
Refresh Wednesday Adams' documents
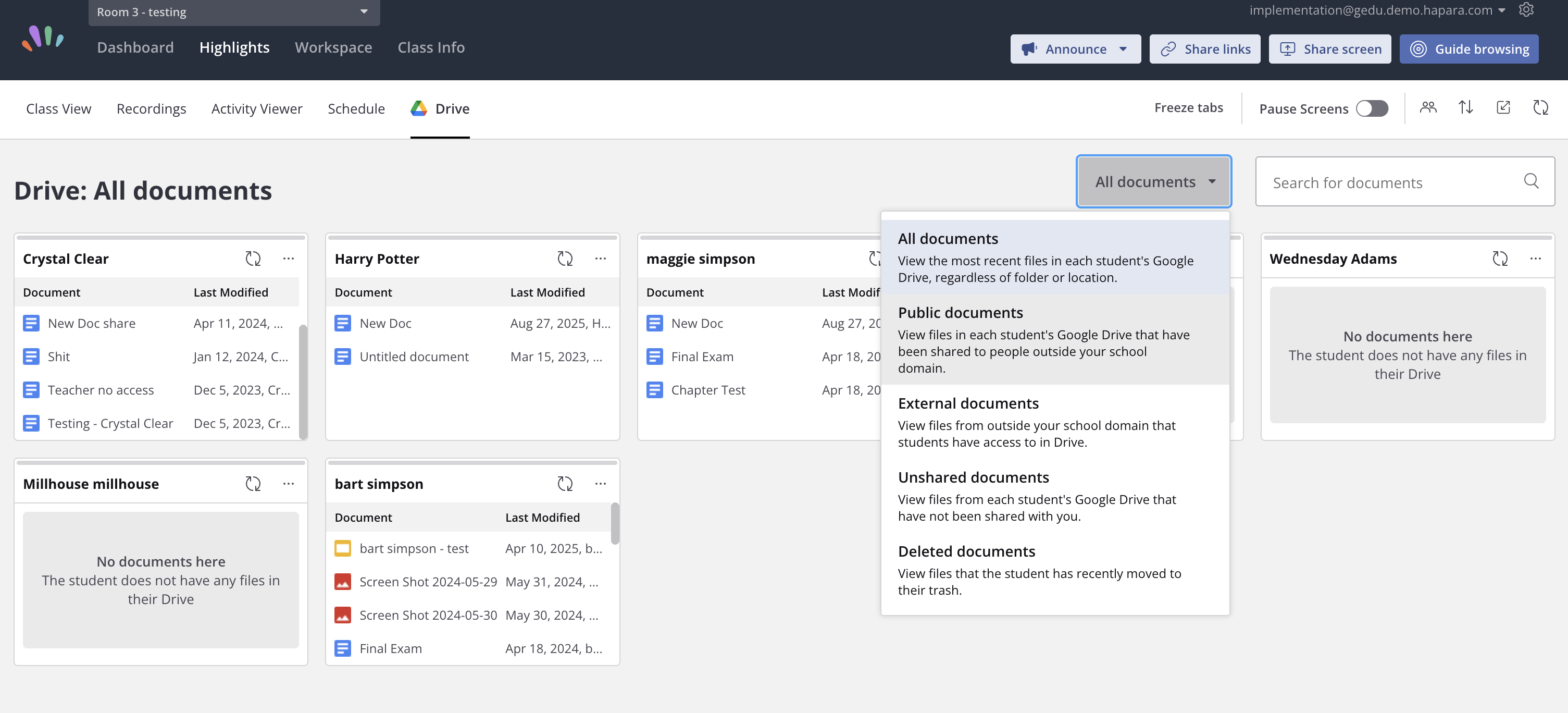click(1500, 259)
